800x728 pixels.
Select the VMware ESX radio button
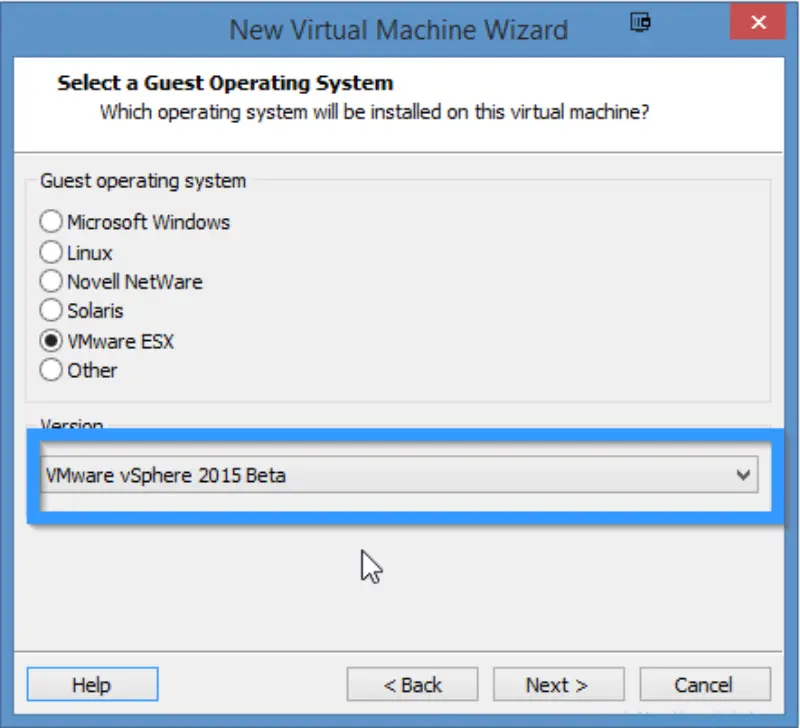click(x=51, y=341)
